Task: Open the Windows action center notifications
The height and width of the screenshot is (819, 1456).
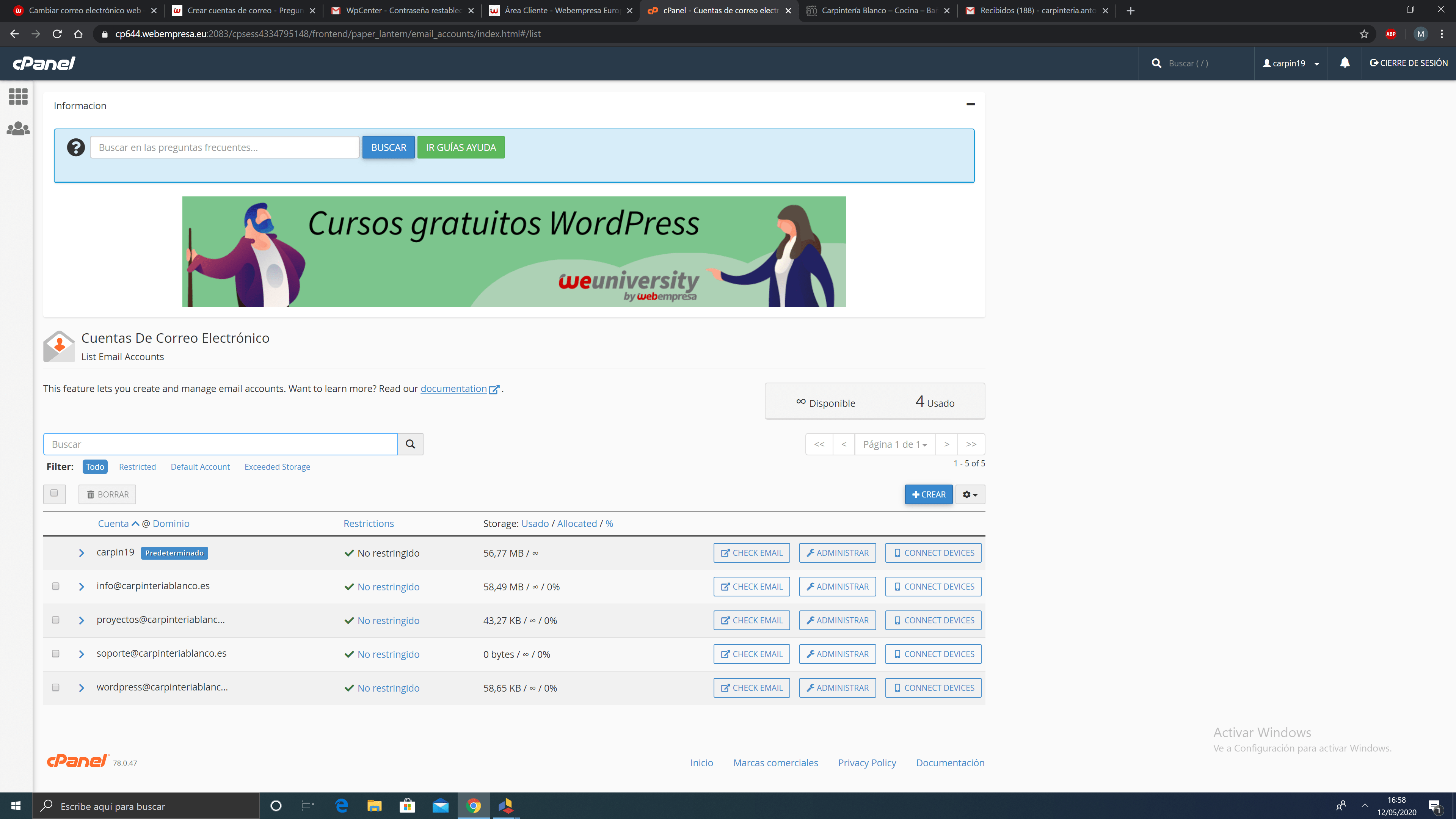Action: [x=1434, y=806]
